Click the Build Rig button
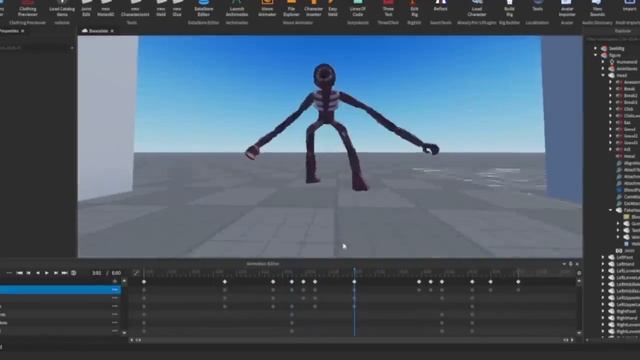This screenshot has height=360, width=640. [509, 9]
